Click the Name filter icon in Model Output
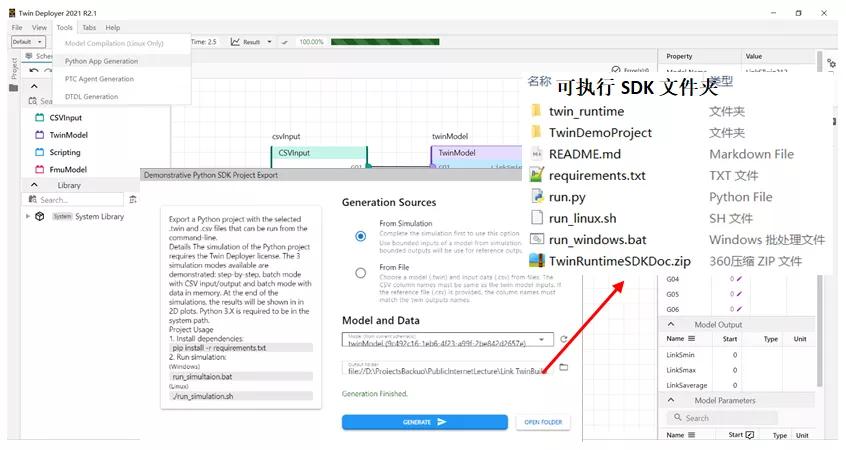The image size is (846, 450). (691, 339)
